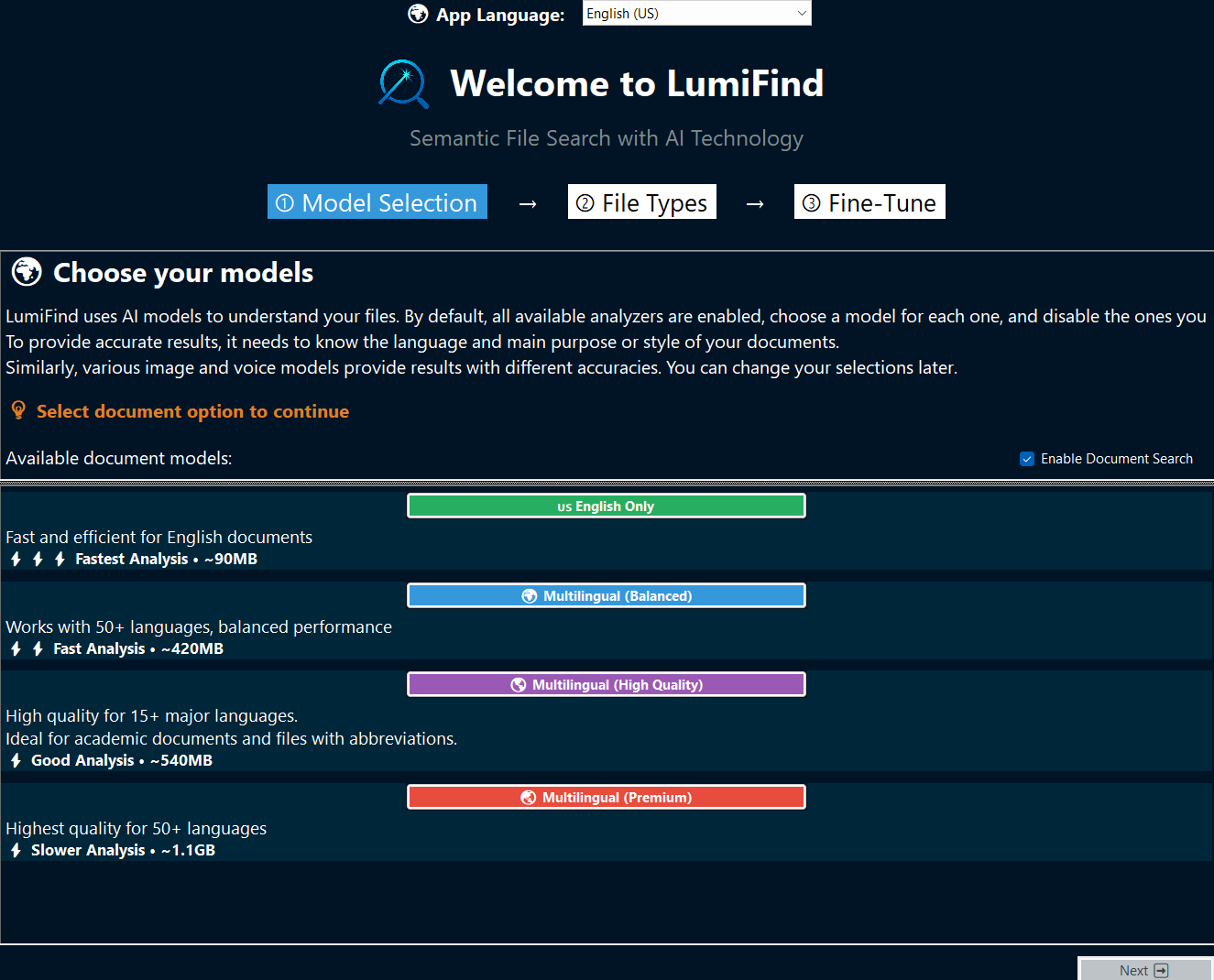Image resolution: width=1214 pixels, height=980 pixels.
Task: Click 'High quality for 15+ major languages.' text
Action: (152, 715)
